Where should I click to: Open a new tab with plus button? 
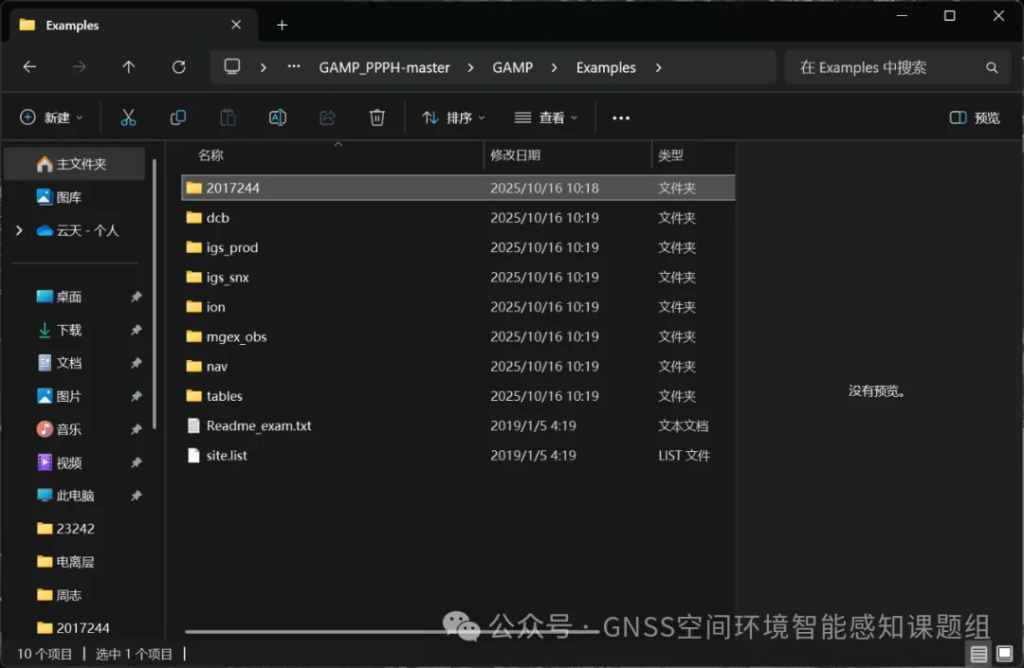(282, 25)
